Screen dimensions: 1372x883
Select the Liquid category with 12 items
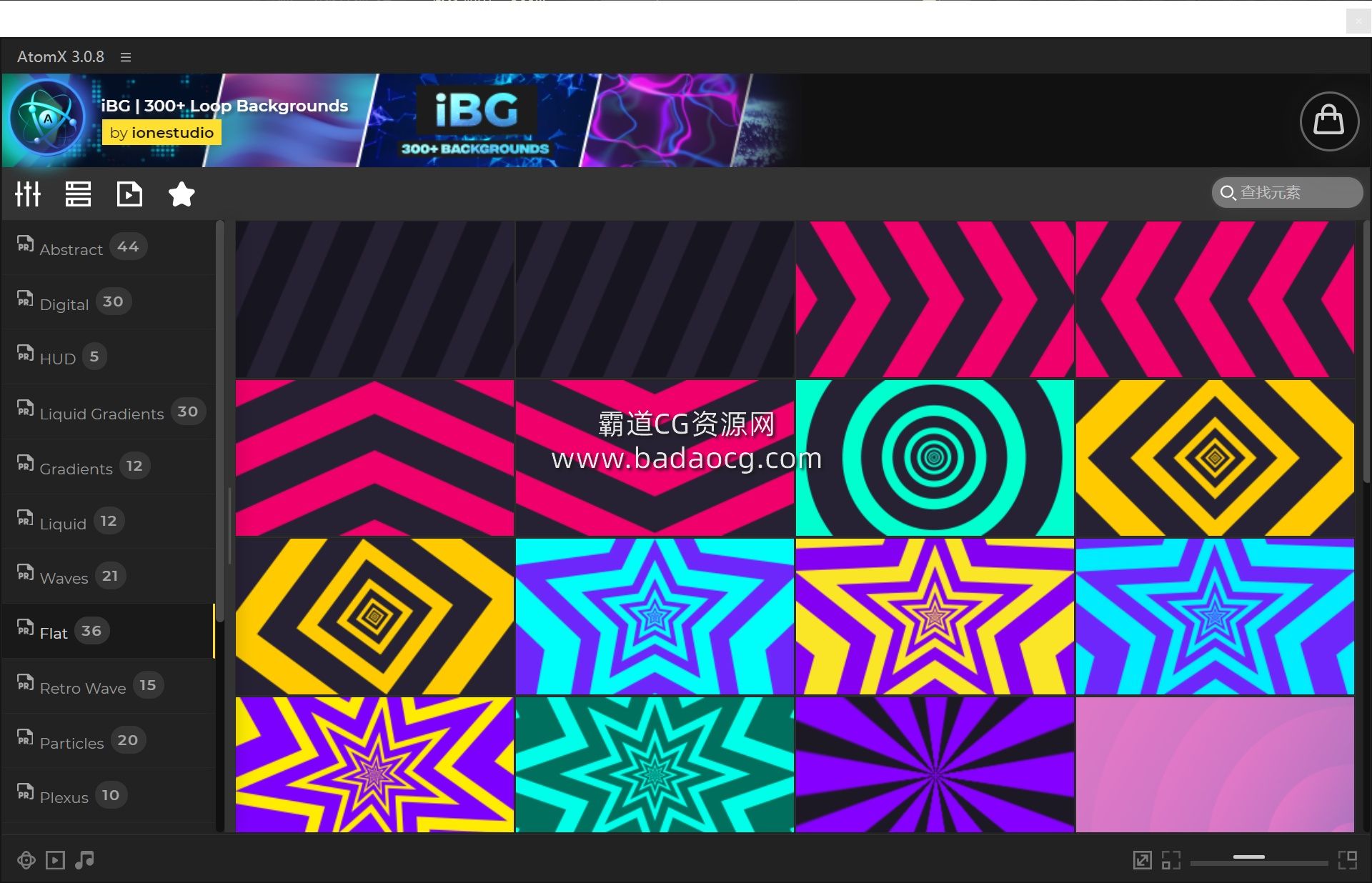[x=108, y=522]
